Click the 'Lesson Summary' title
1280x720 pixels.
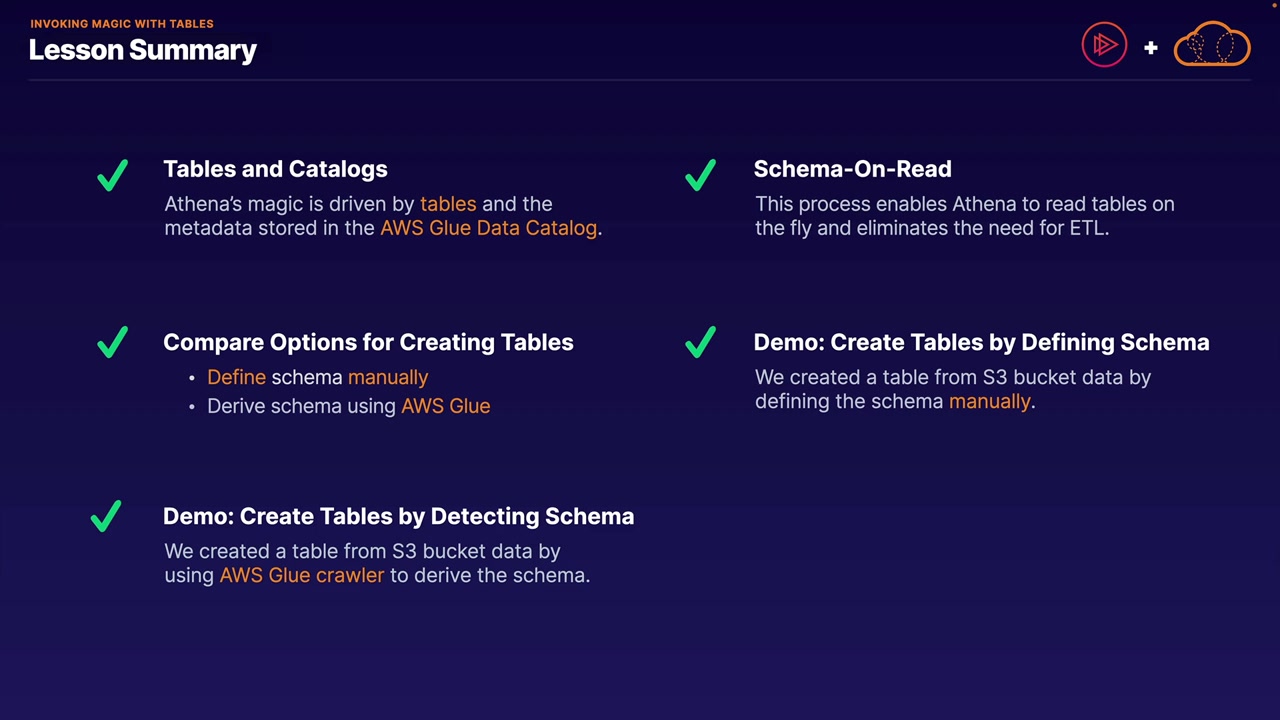(x=143, y=50)
